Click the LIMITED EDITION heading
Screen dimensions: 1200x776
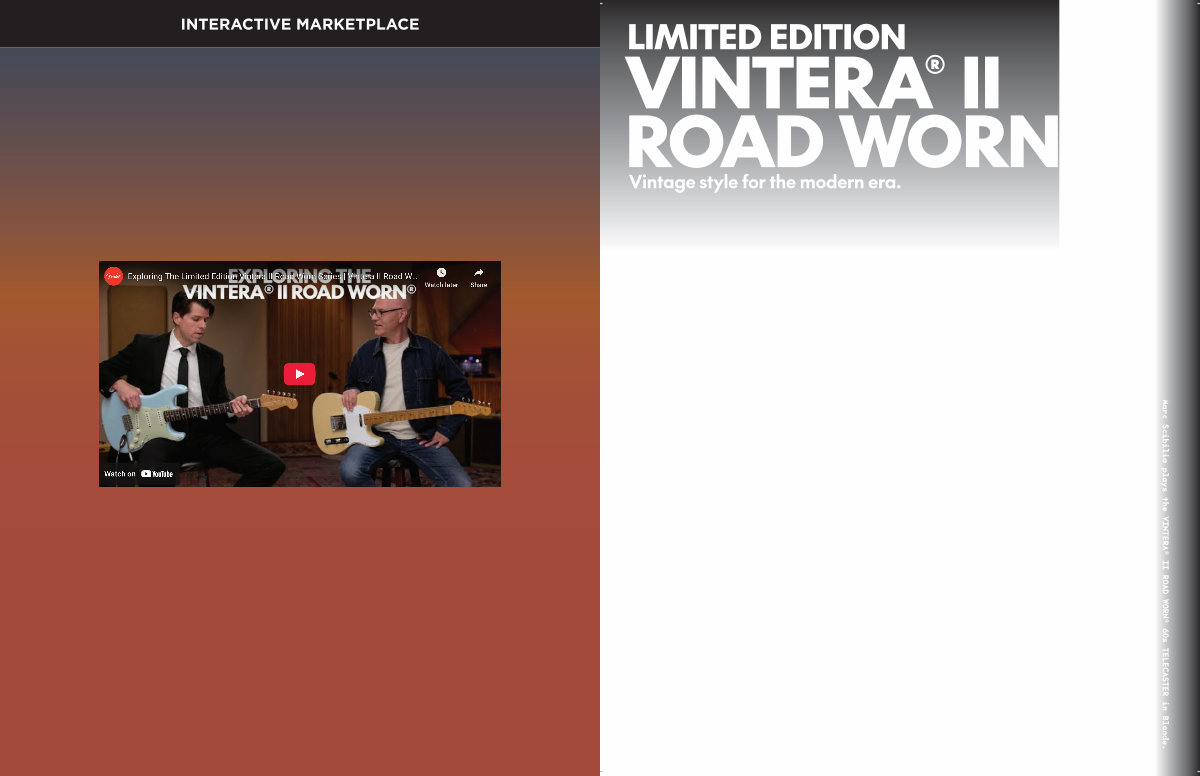click(766, 38)
